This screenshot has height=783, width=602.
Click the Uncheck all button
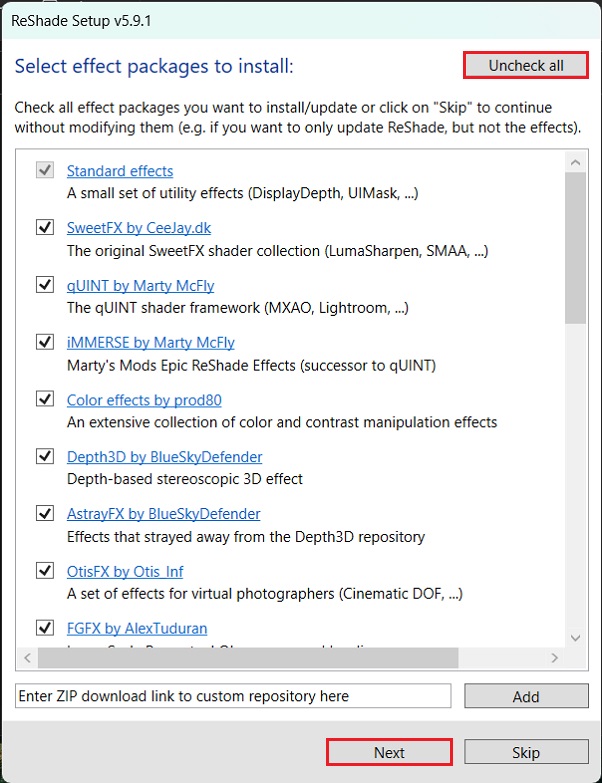pos(526,65)
